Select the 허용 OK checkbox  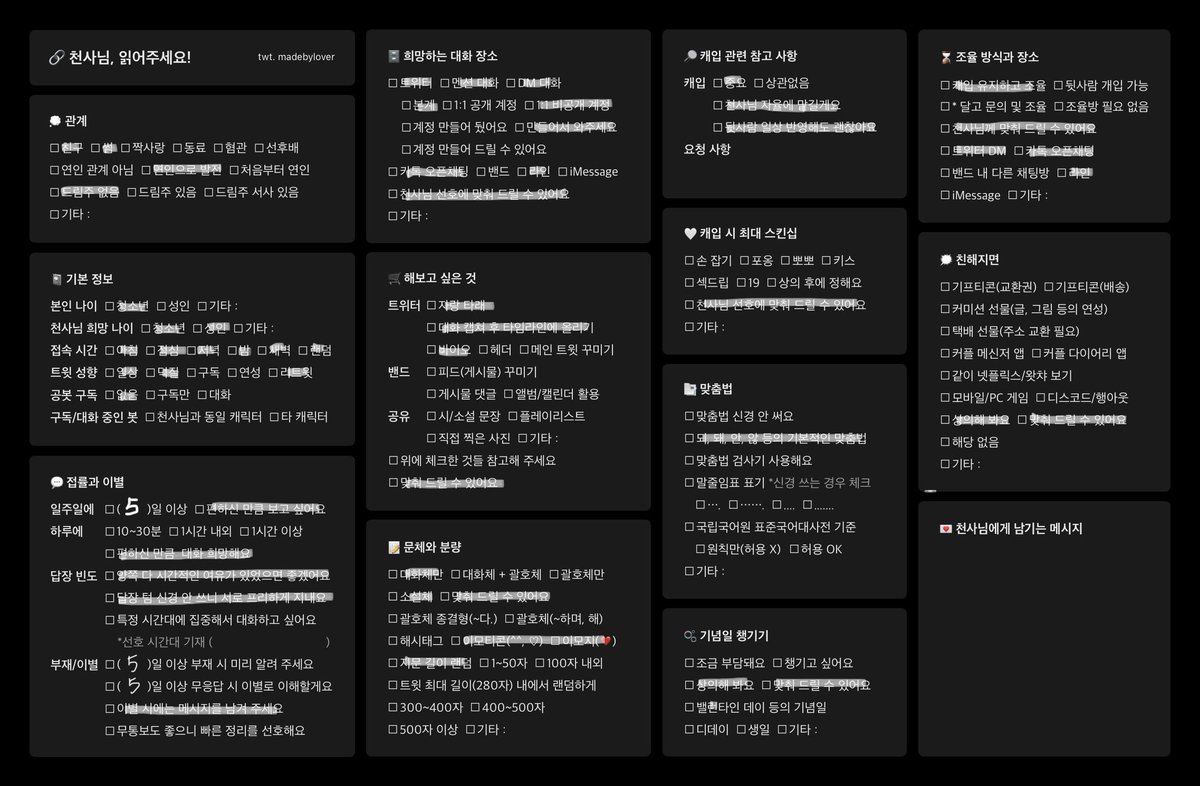794,549
